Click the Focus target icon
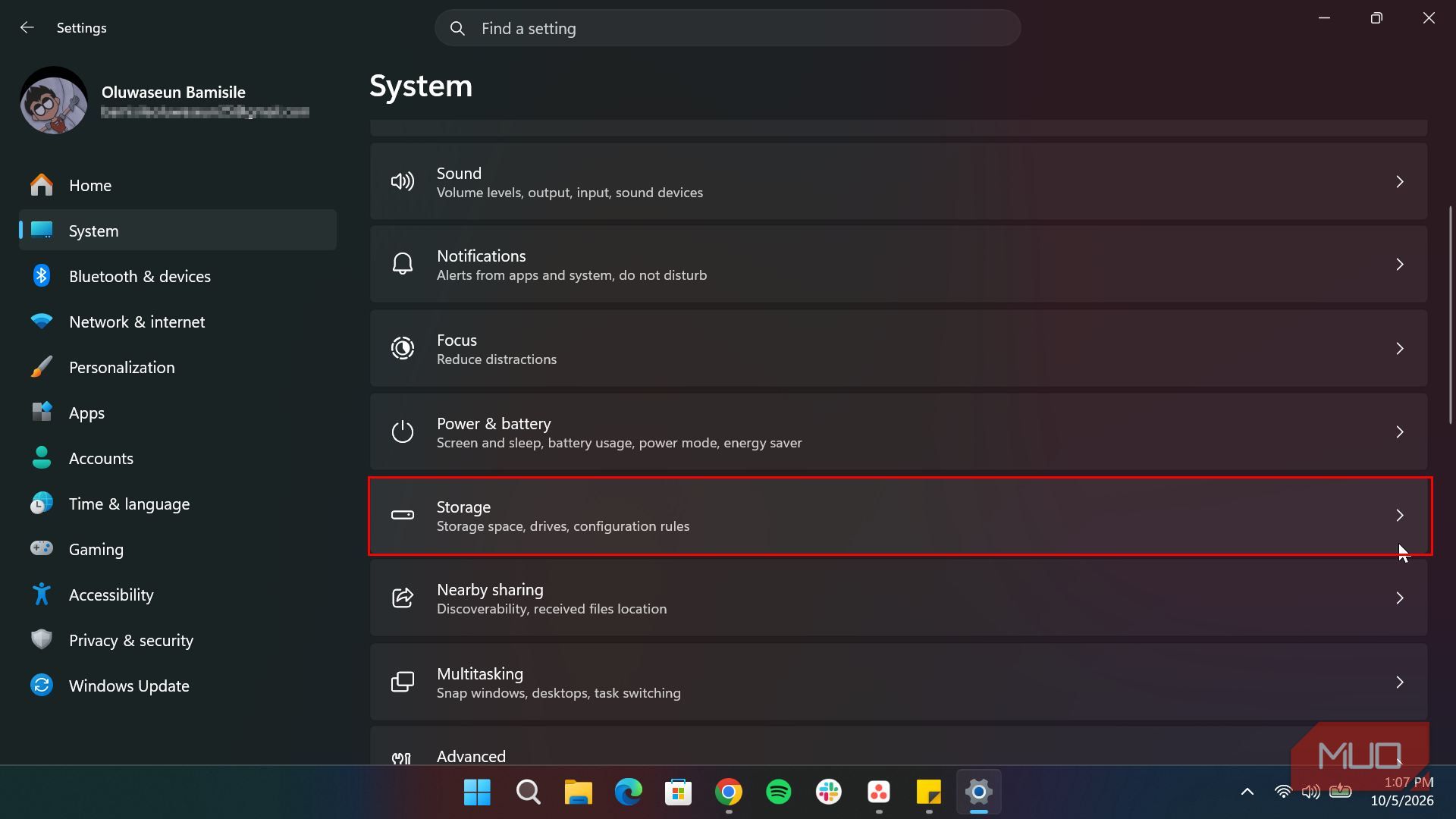 402,348
